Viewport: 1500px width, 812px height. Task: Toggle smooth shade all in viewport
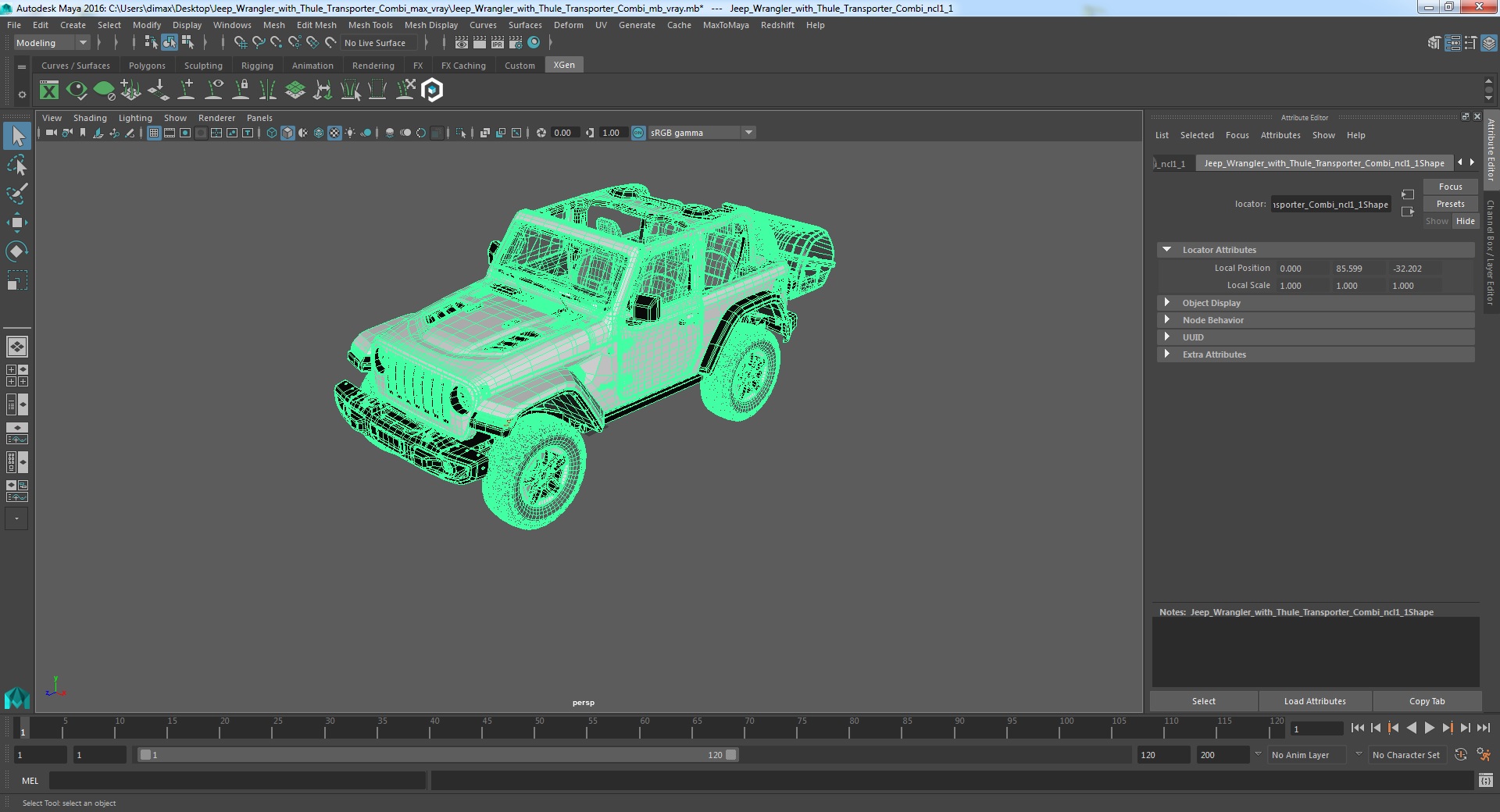pyautogui.click(x=287, y=133)
